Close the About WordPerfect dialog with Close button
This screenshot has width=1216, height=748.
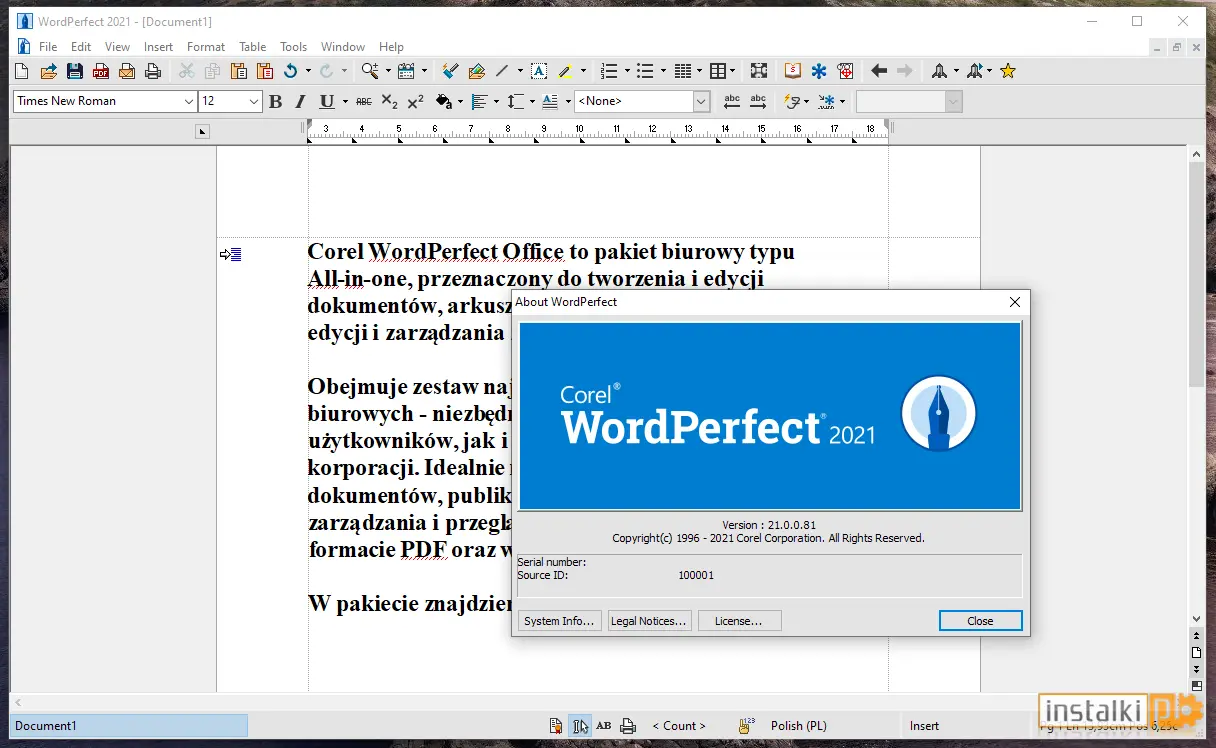980,621
